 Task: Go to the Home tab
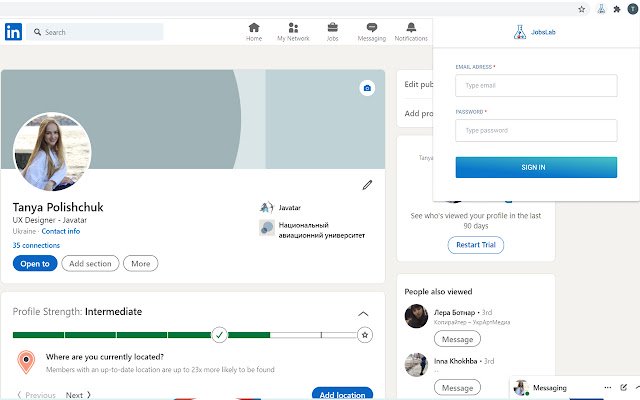tap(254, 32)
